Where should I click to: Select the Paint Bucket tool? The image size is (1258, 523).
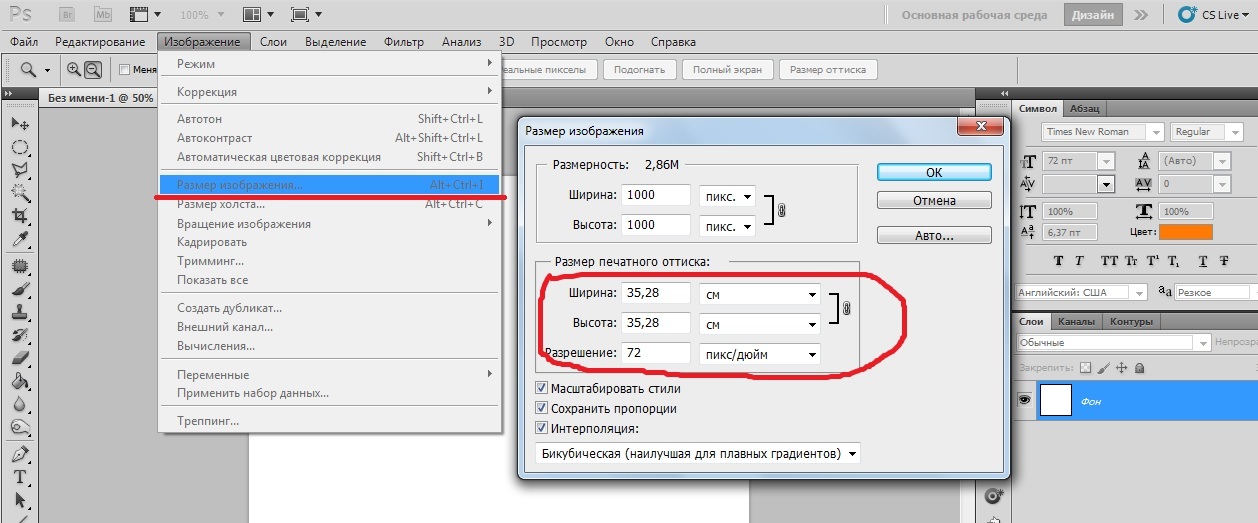[x=19, y=381]
